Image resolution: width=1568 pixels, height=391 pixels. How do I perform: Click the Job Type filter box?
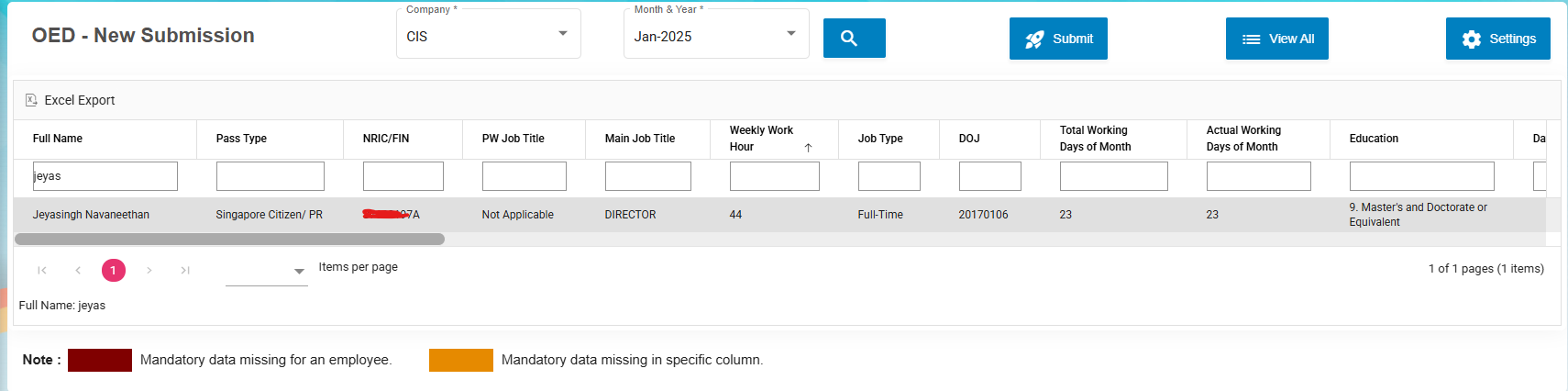coord(889,176)
